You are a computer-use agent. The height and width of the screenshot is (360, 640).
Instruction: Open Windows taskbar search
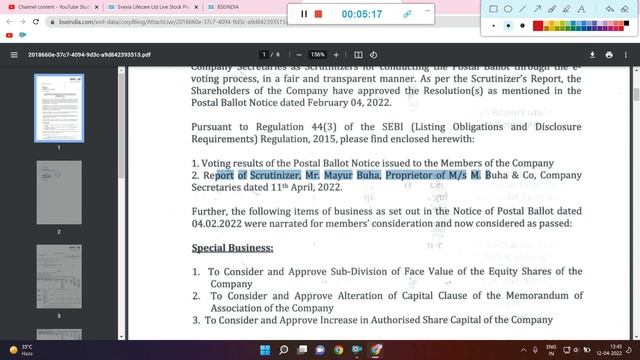coord(284,350)
